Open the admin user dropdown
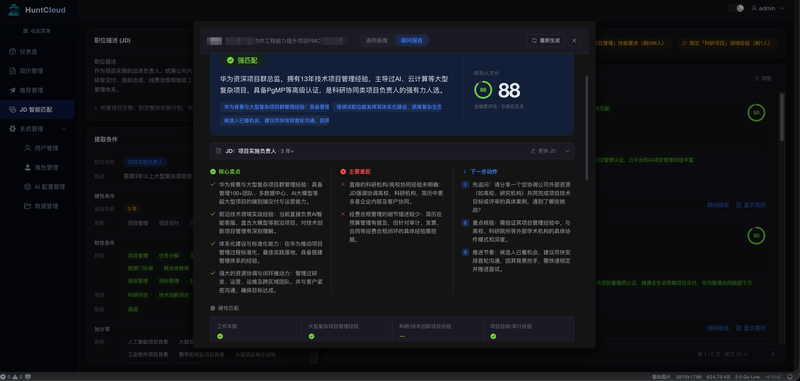Screen dimensions: 800x381 coord(768,8)
